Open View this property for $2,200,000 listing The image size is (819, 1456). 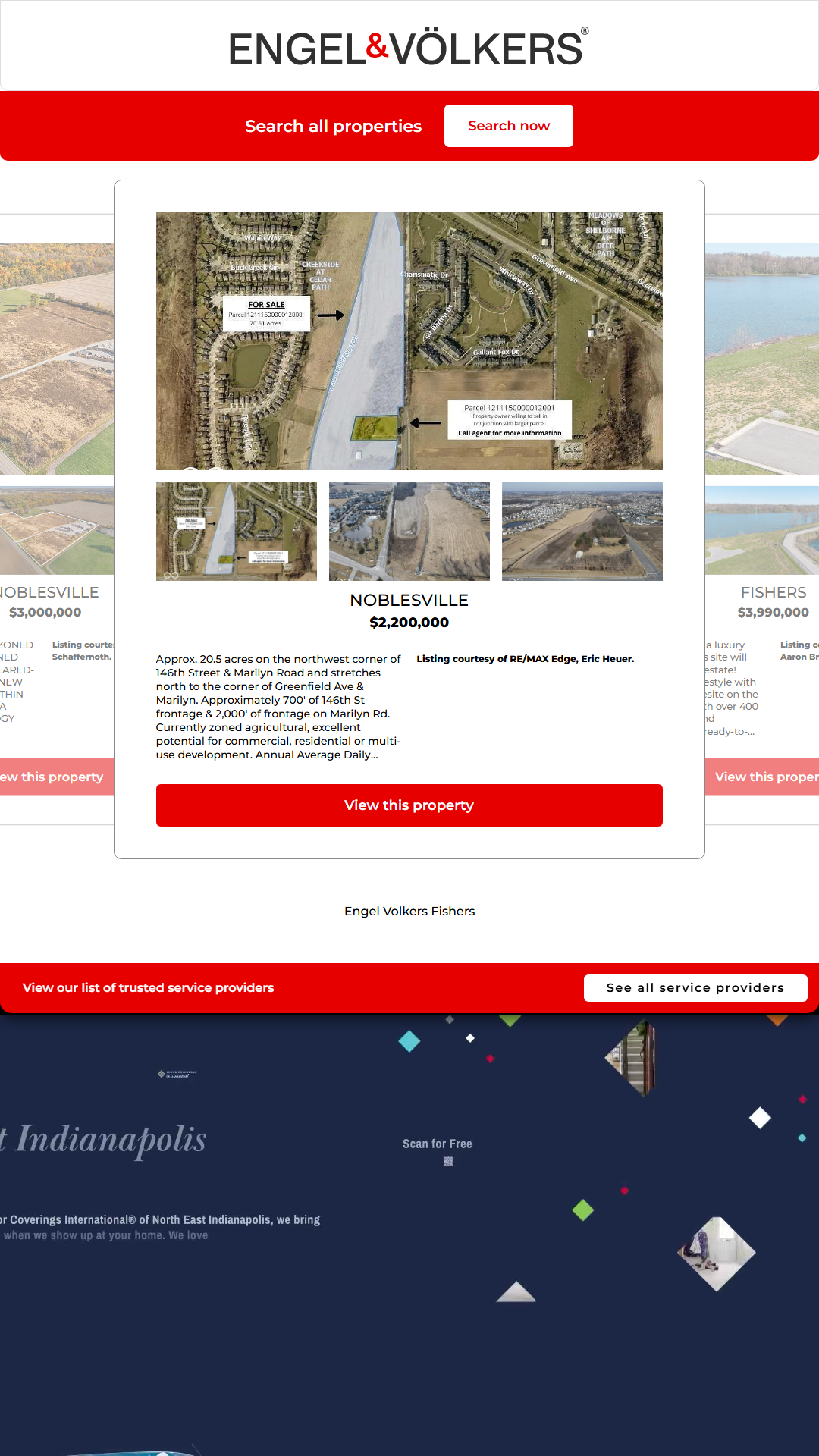[409, 805]
